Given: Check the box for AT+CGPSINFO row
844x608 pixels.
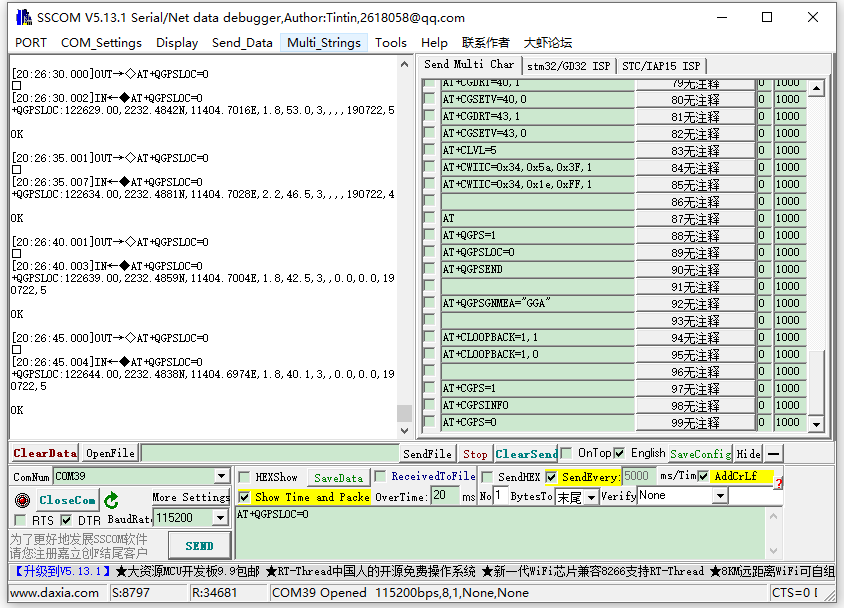Looking at the screenshot, I should point(429,405).
